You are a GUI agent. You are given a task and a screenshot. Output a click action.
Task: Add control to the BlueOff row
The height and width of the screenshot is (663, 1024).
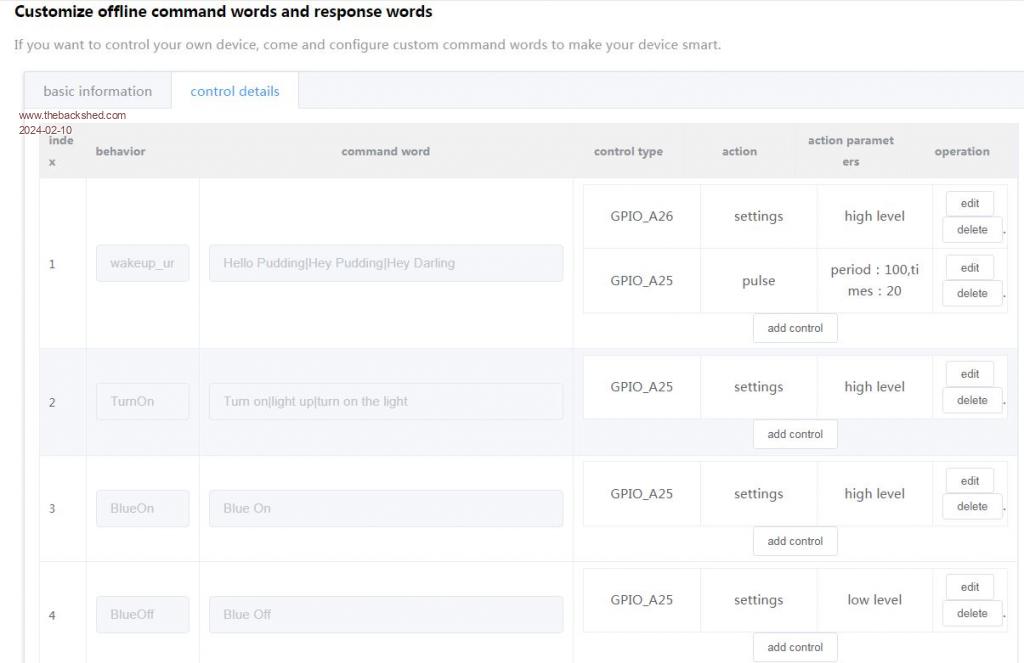[x=795, y=647]
